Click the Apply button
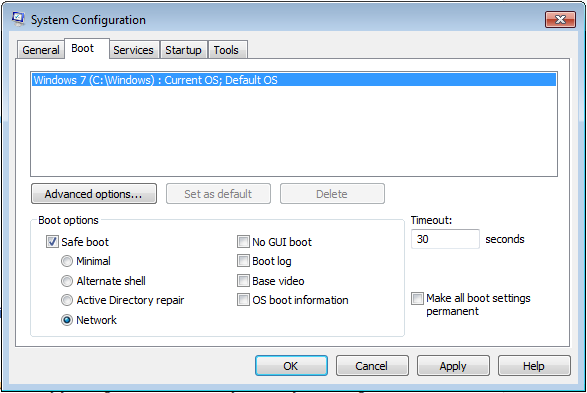Image resolution: width=587 pixels, height=393 pixels. (453, 366)
